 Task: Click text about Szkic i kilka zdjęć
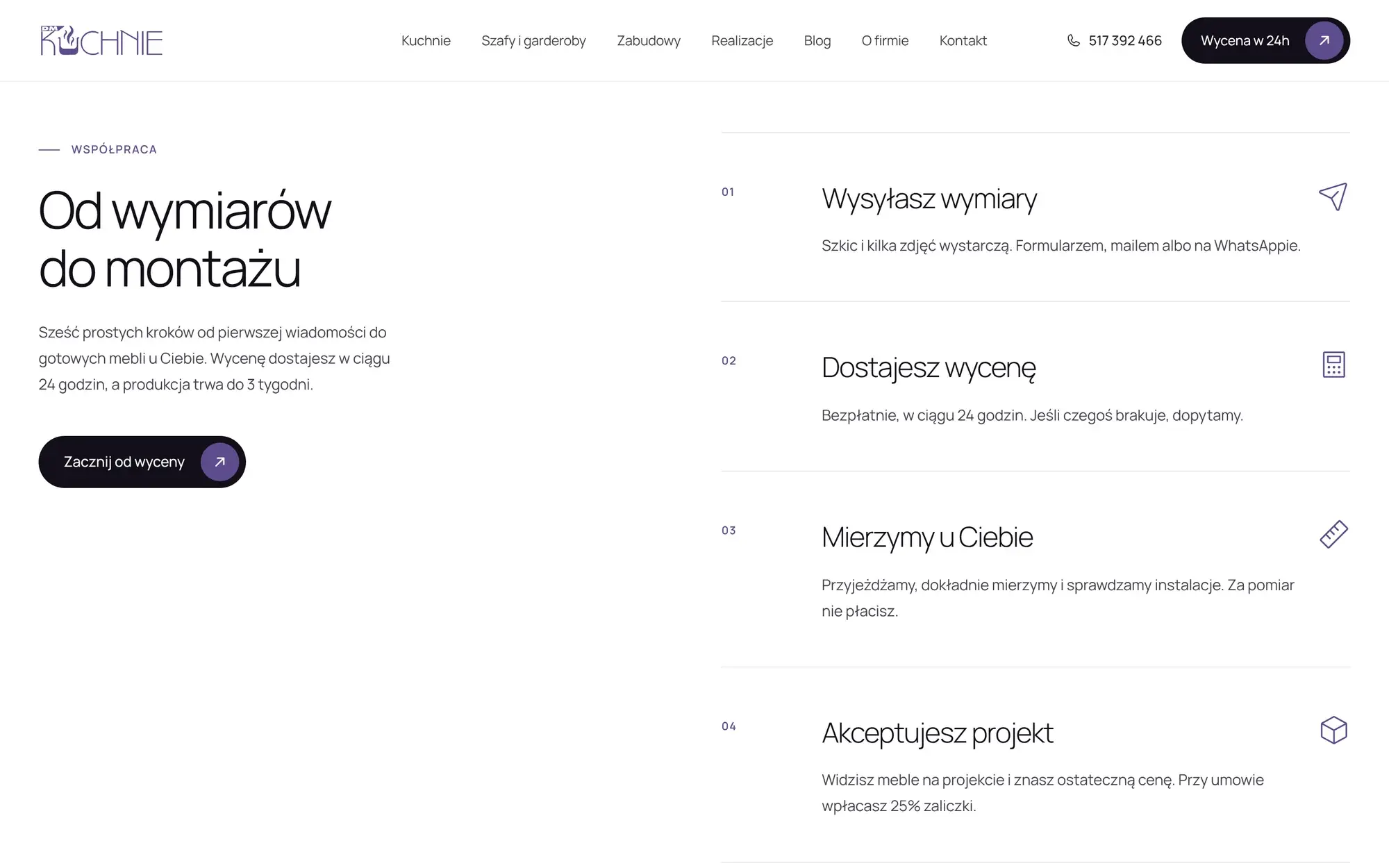click(x=1061, y=245)
